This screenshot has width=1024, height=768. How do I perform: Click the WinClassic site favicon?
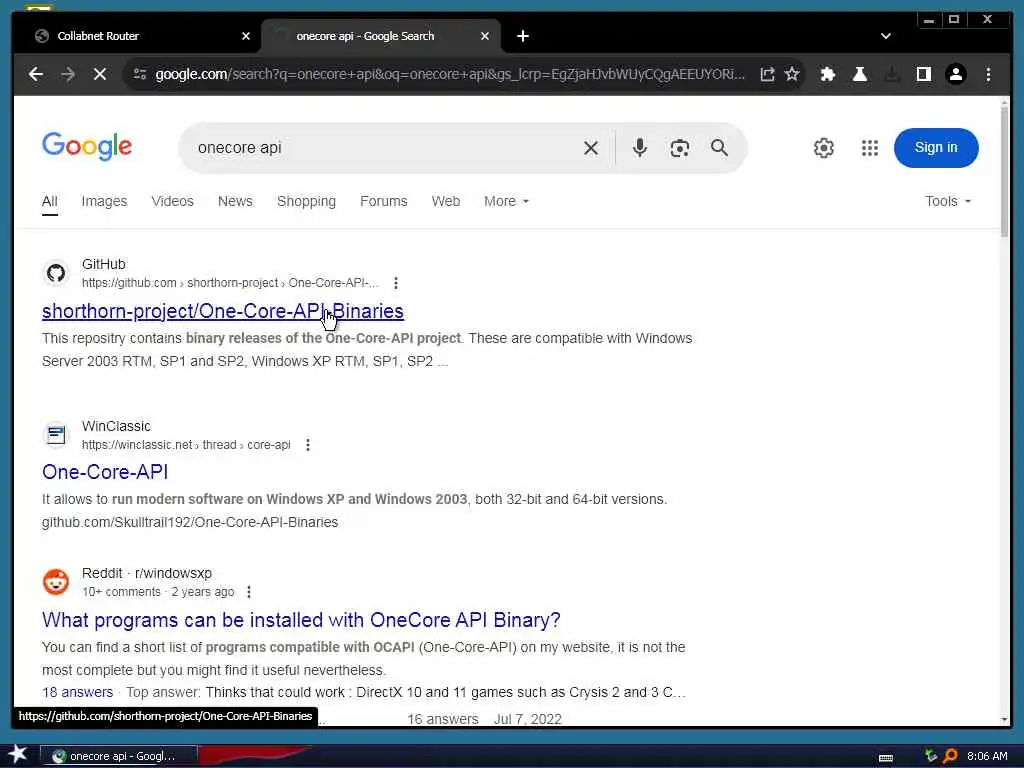pos(56,434)
